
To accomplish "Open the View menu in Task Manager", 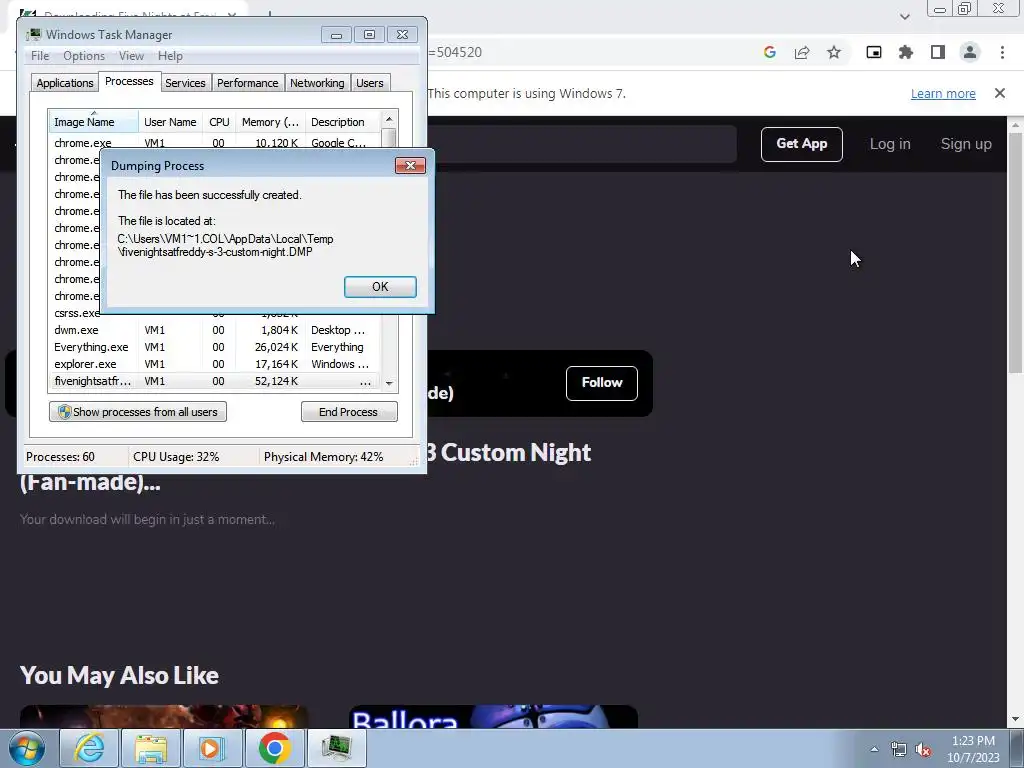I will tap(131, 56).
